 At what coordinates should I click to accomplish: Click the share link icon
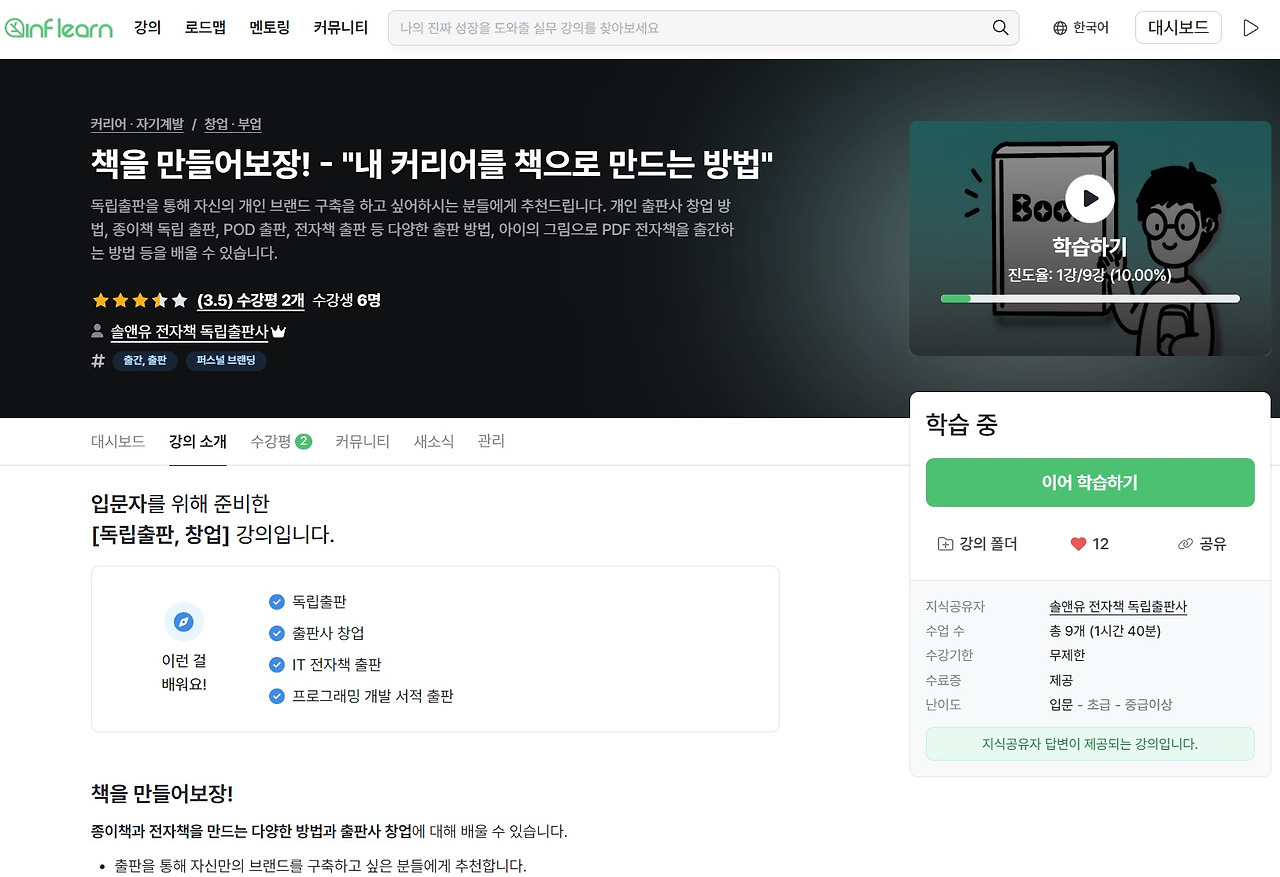(x=1186, y=544)
